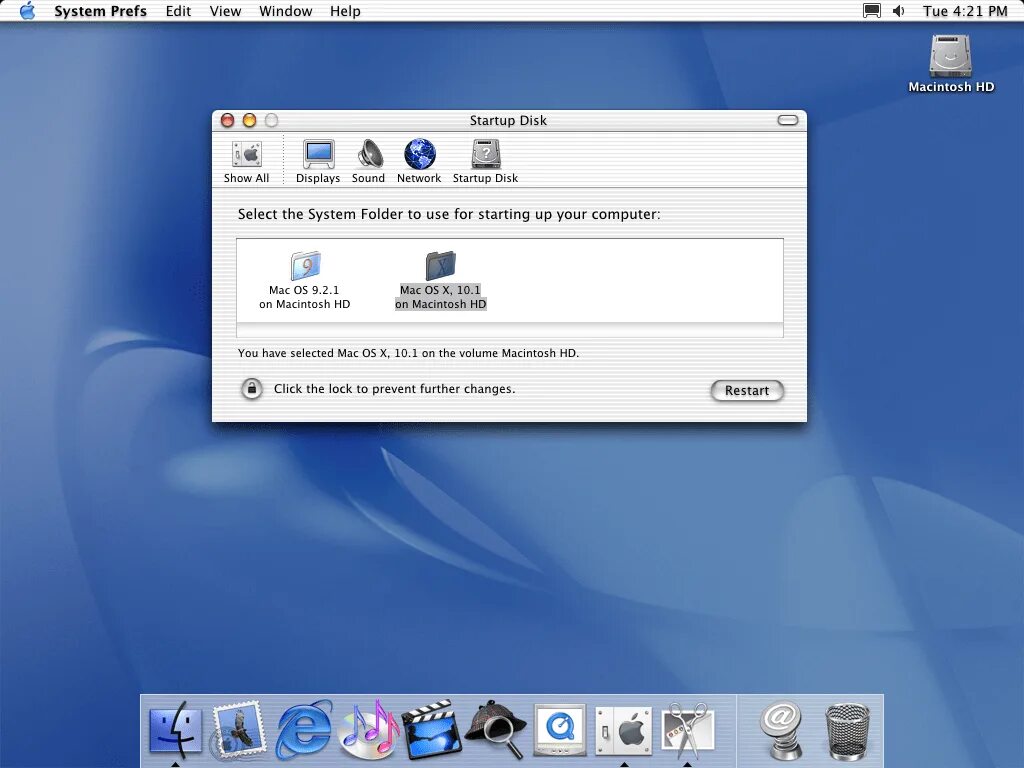1024x768 pixels.
Task: Open the Trash in the Dock
Action: point(847,731)
